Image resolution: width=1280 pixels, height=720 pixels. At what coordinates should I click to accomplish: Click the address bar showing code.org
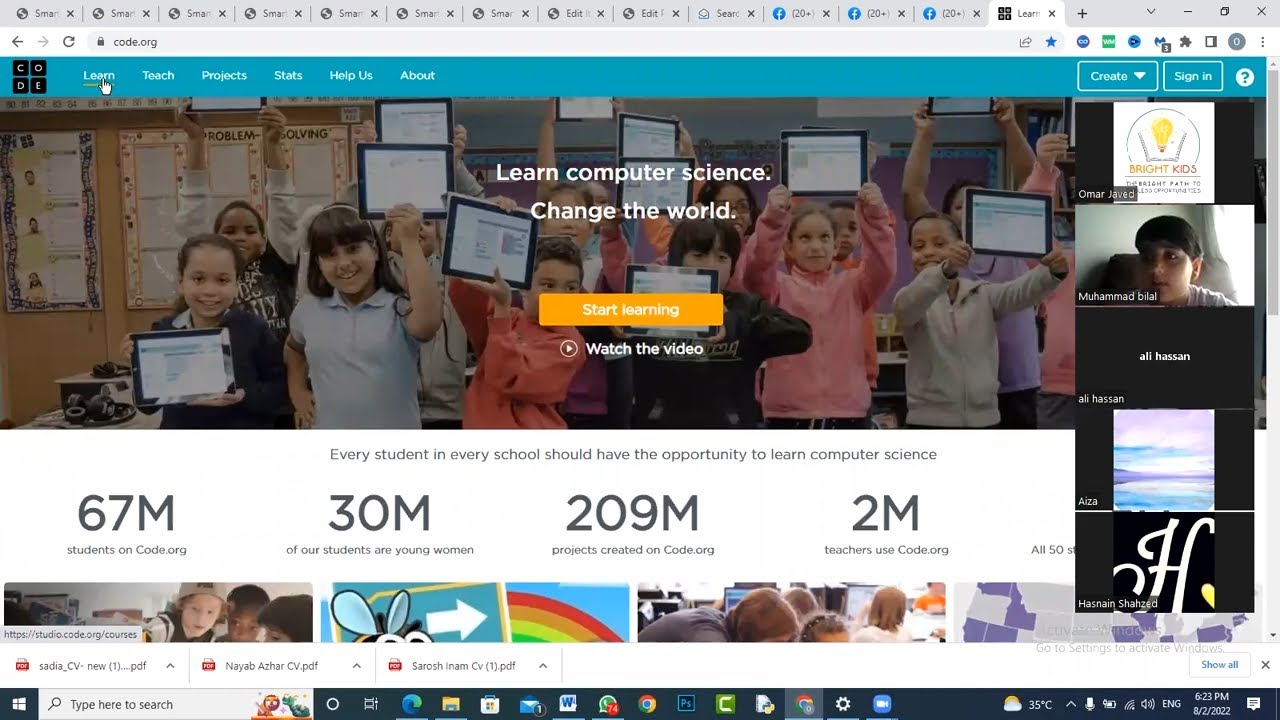(550, 42)
